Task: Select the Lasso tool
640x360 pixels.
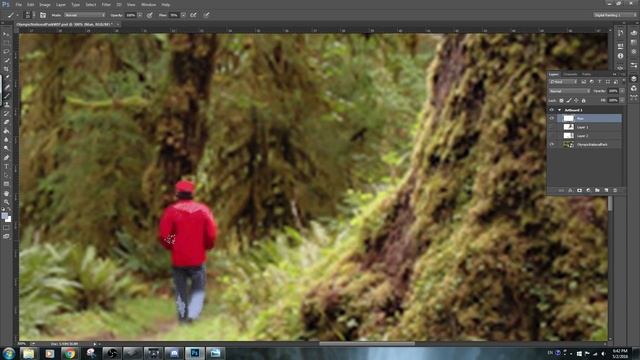Action: 6,51
